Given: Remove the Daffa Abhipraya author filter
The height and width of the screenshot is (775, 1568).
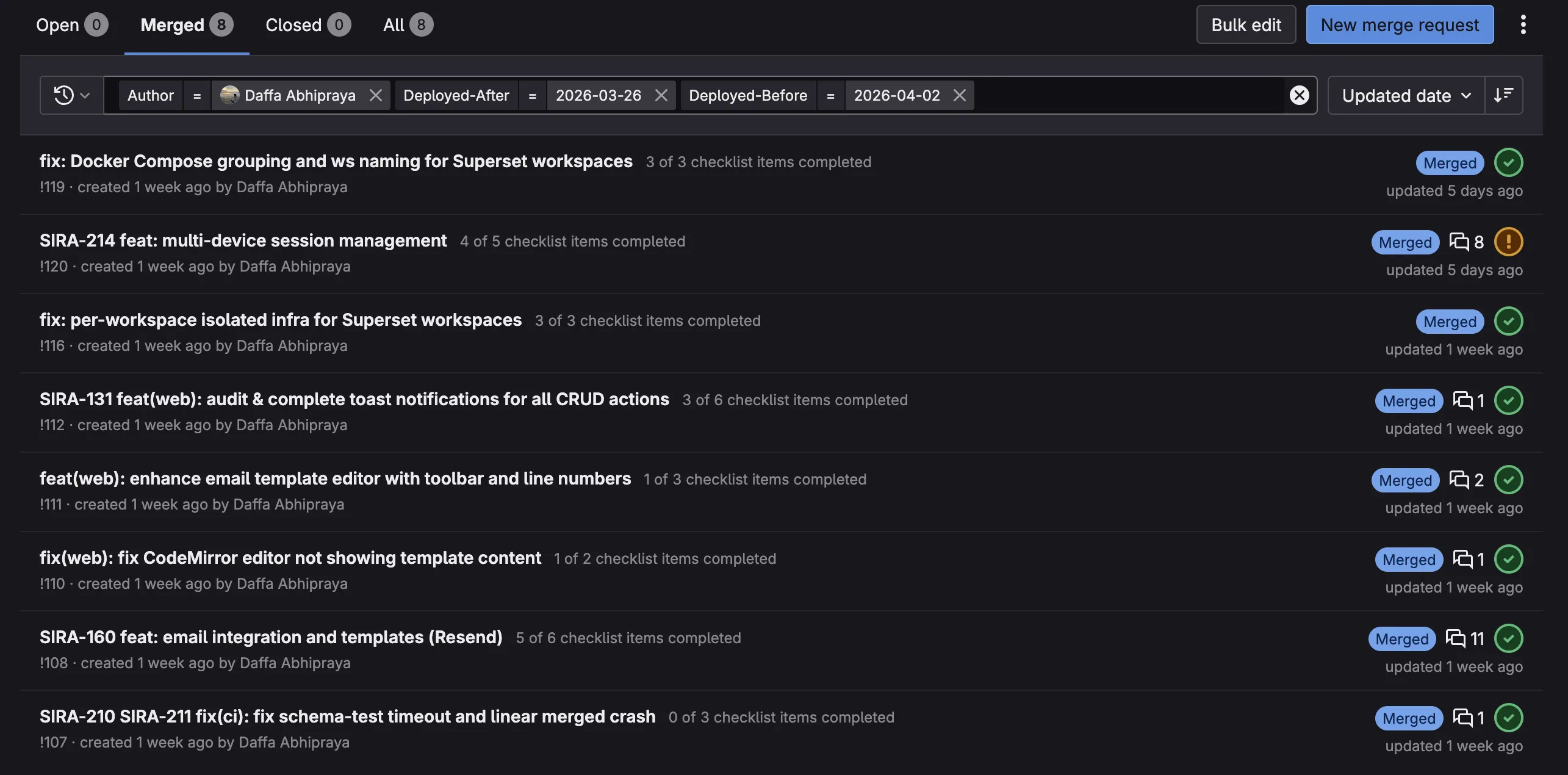Looking at the screenshot, I should click(x=375, y=95).
